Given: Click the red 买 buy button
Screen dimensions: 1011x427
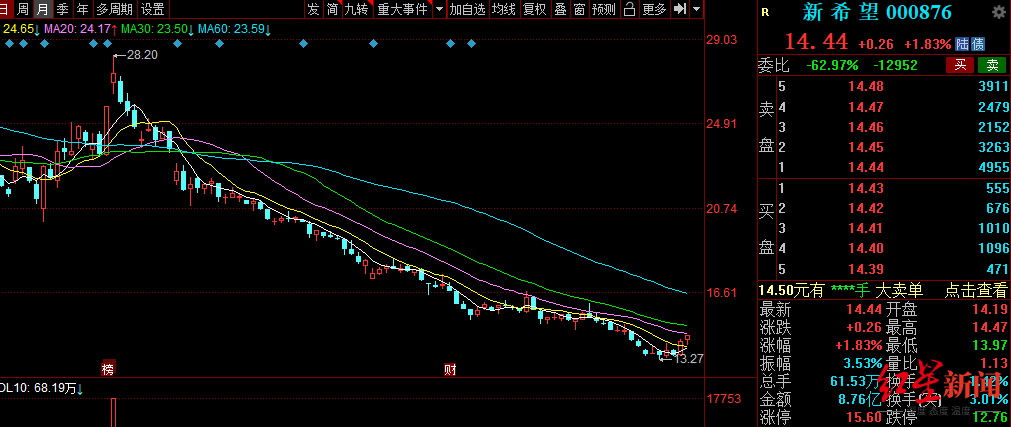Looking at the screenshot, I should pos(959,65).
